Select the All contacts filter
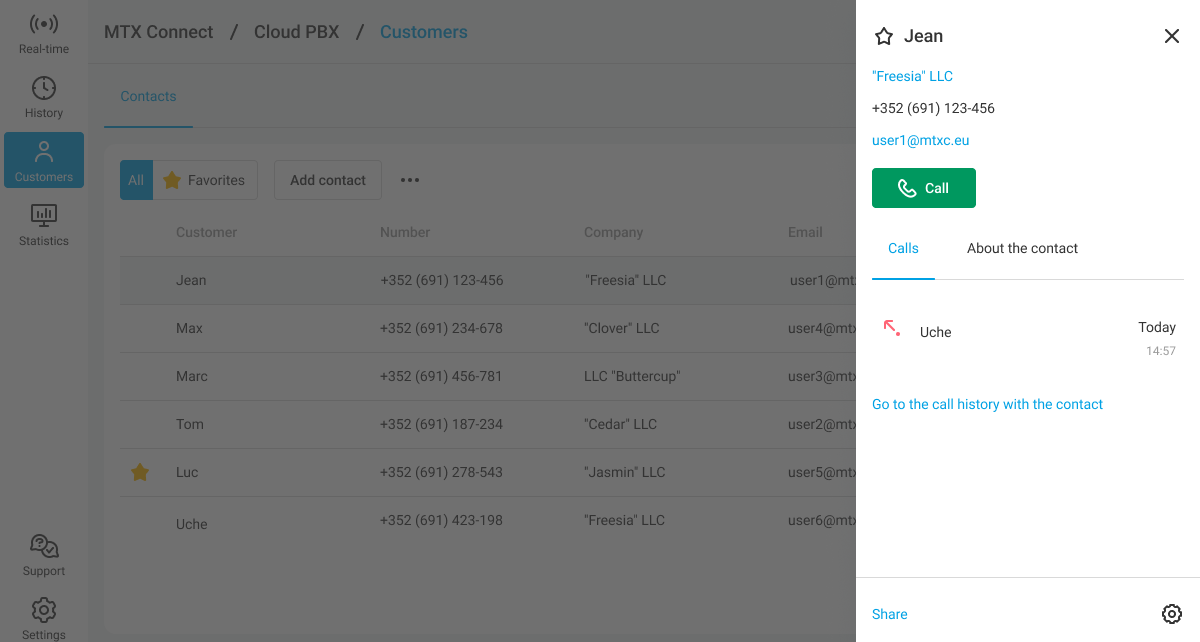Image resolution: width=1200 pixels, height=642 pixels. click(136, 180)
